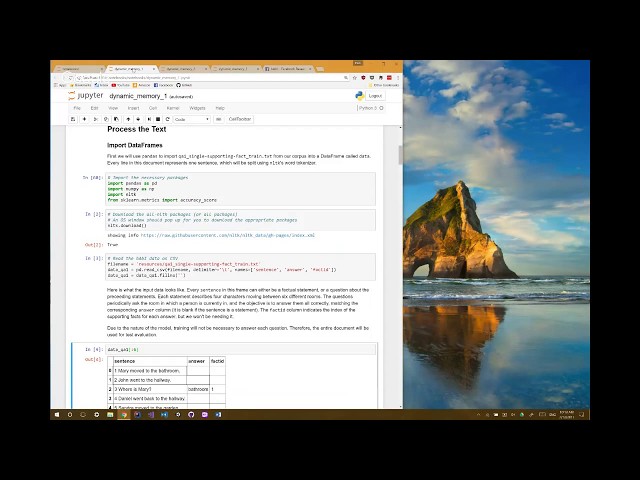Bookmark this page with the star icon
Viewport: 640px width, 480px height.
[354, 78]
